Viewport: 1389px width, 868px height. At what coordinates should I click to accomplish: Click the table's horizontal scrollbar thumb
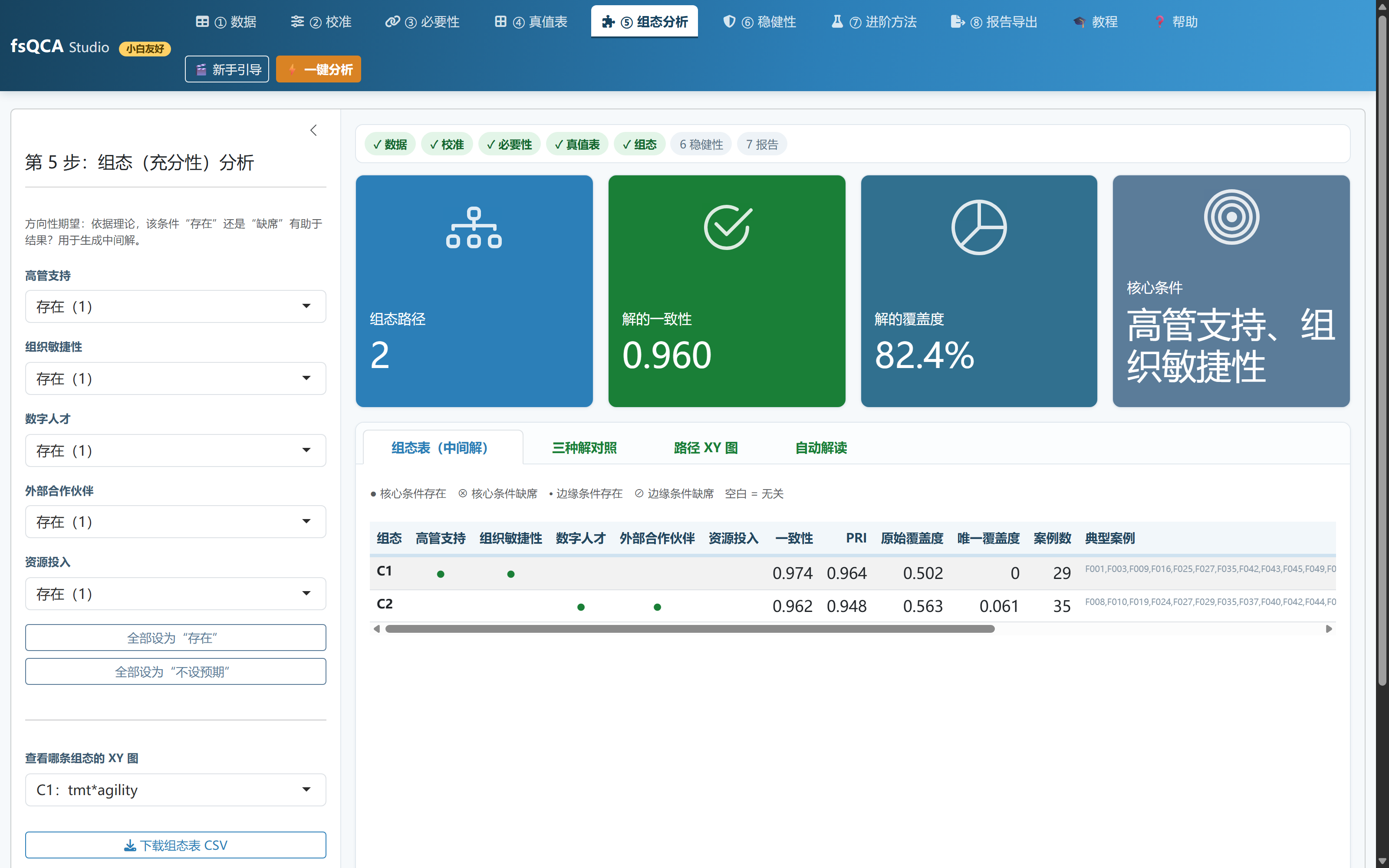(x=690, y=629)
